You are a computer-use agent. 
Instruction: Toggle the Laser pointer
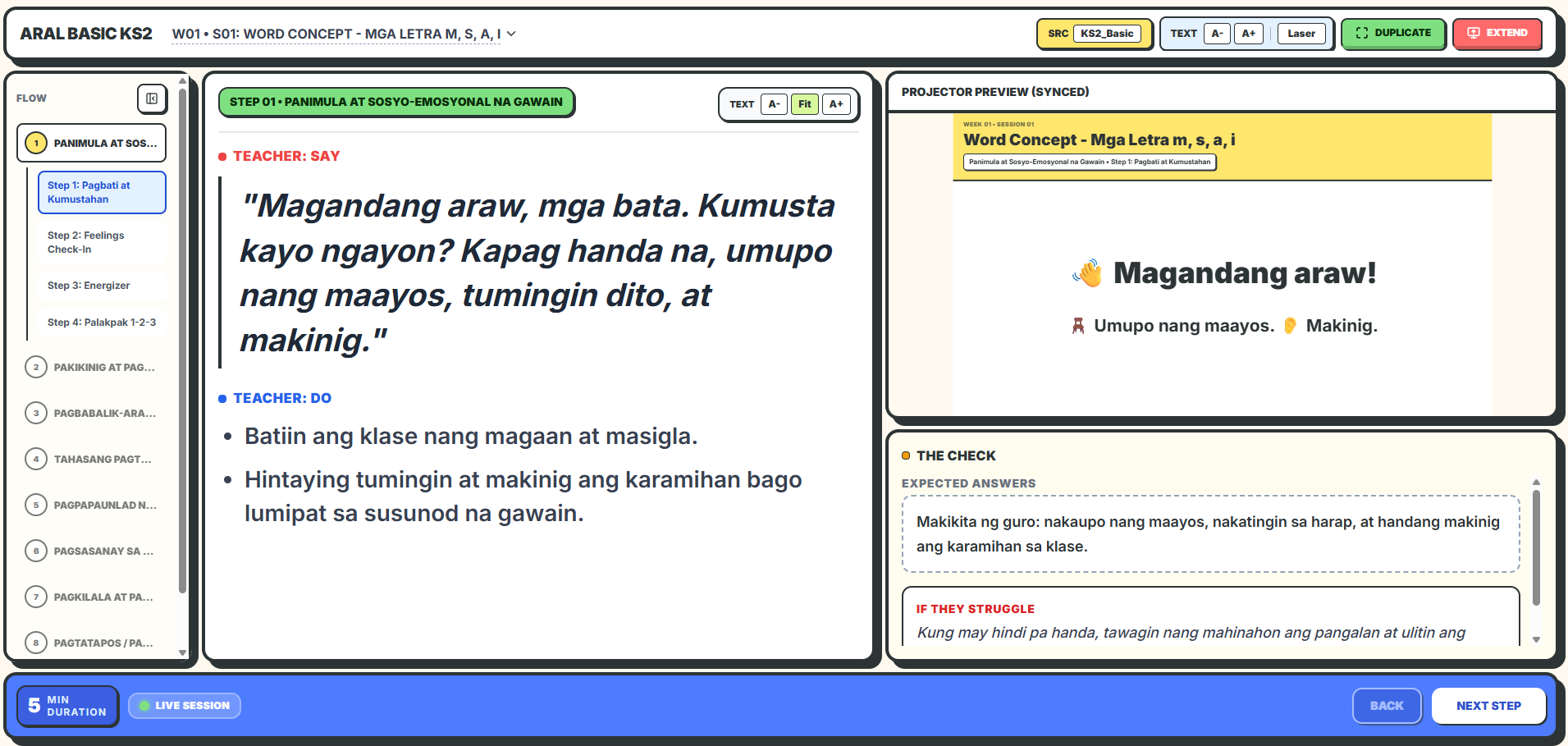(1301, 34)
